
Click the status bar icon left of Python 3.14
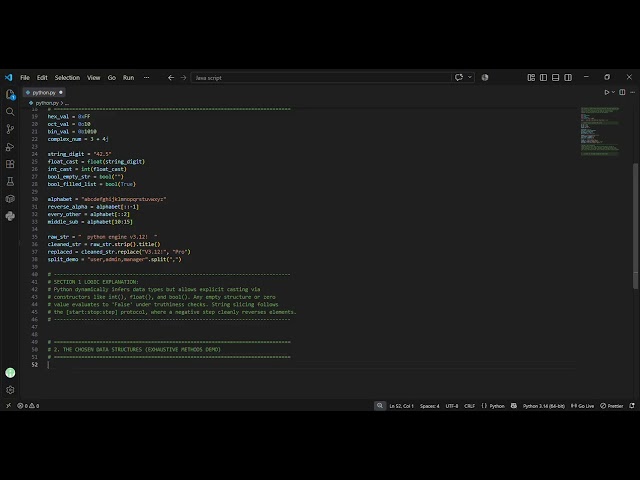514,406
